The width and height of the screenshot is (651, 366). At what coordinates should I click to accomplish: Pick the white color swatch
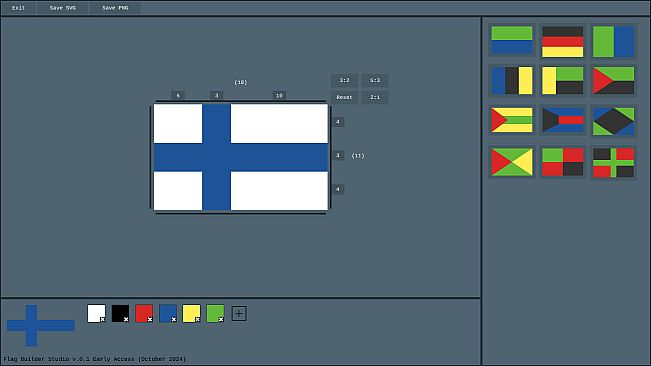95,312
